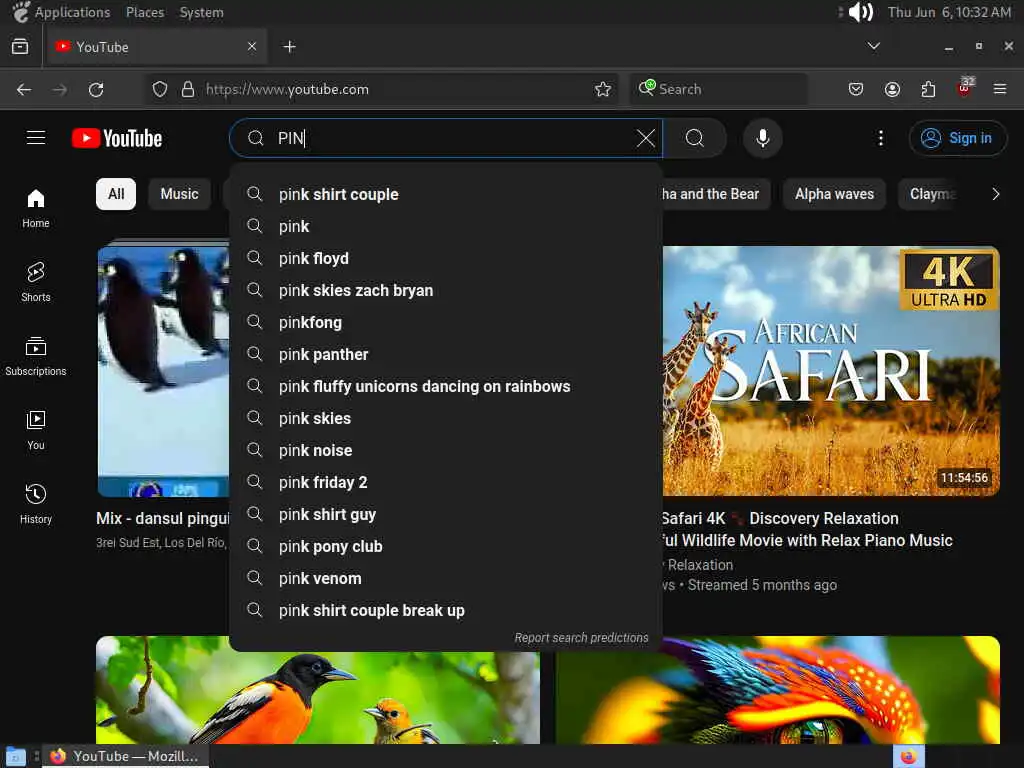Select the Music filter chip
Screen dimensions: 1024x768
point(180,194)
